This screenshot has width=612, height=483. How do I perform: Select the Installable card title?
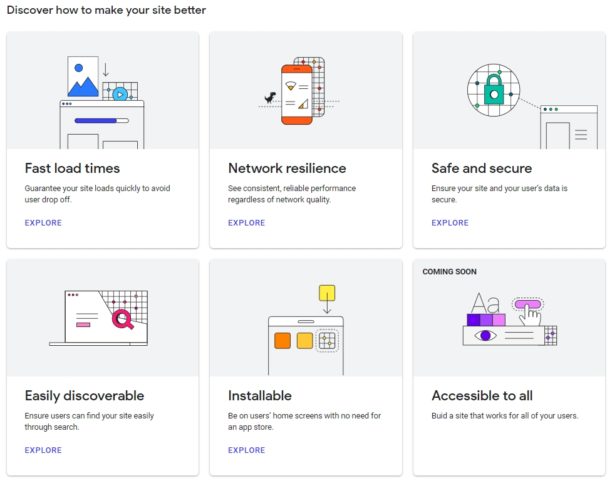tap(260, 396)
